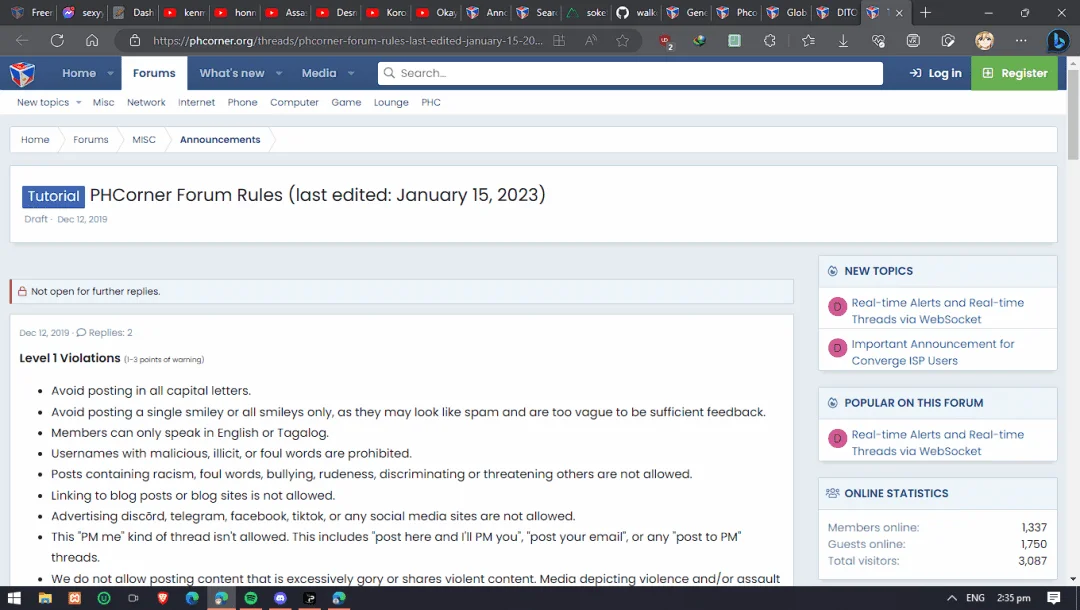This screenshot has height=610, width=1080.
Task: Click the page vertical scrollbar thumb
Action: point(1073,114)
